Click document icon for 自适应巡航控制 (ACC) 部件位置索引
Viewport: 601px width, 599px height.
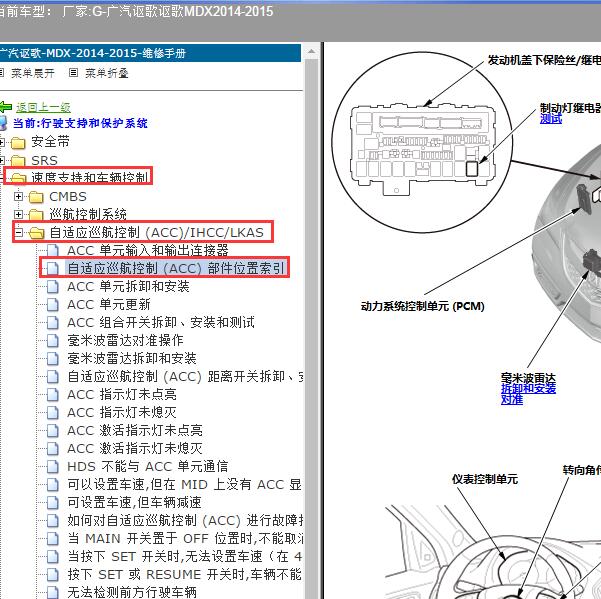(x=53, y=268)
